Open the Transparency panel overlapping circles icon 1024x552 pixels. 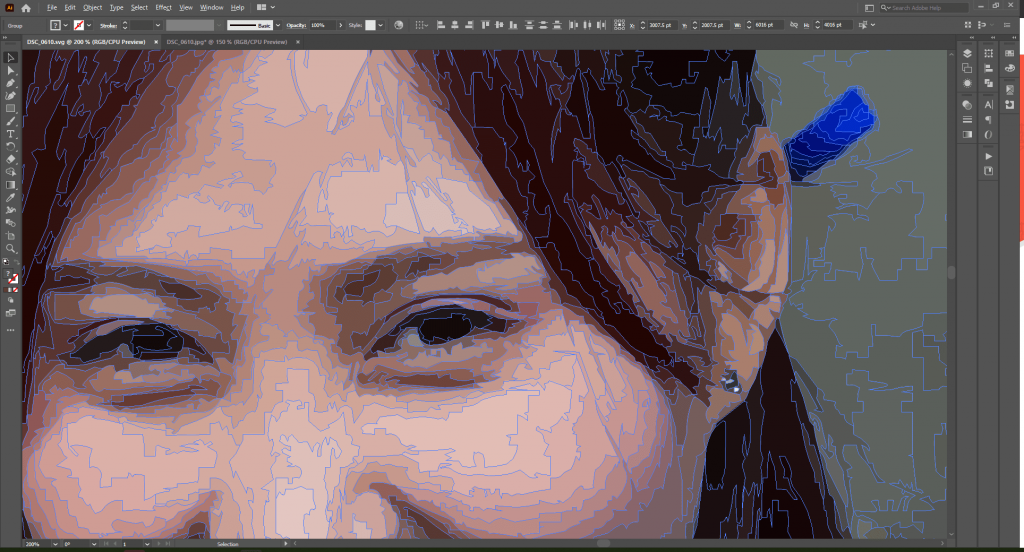pyautogui.click(x=967, y=105)
